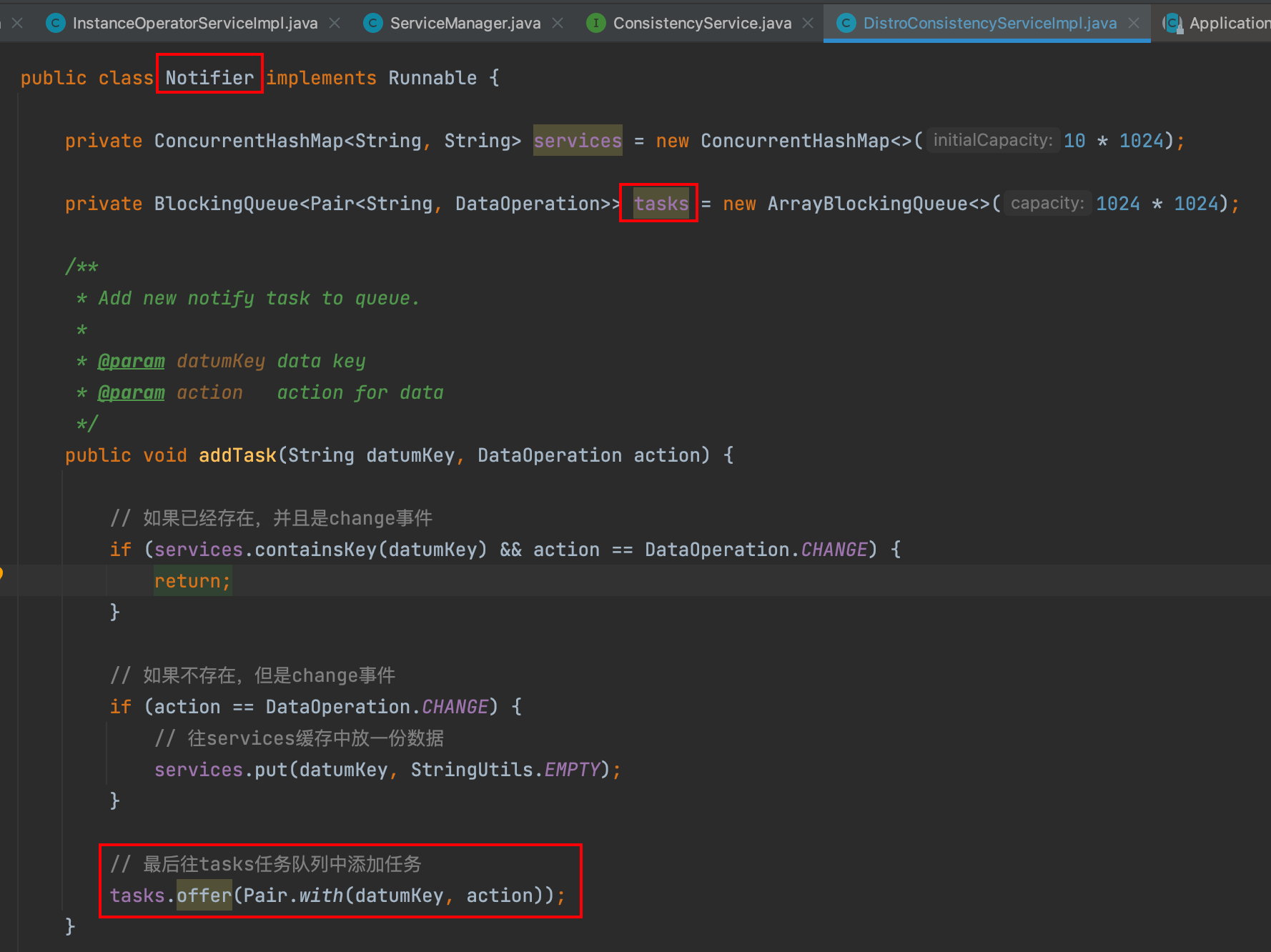Click the comment '如果不存在，但是change事件'
The image size is (1271, 952).
tap(253, 675)
